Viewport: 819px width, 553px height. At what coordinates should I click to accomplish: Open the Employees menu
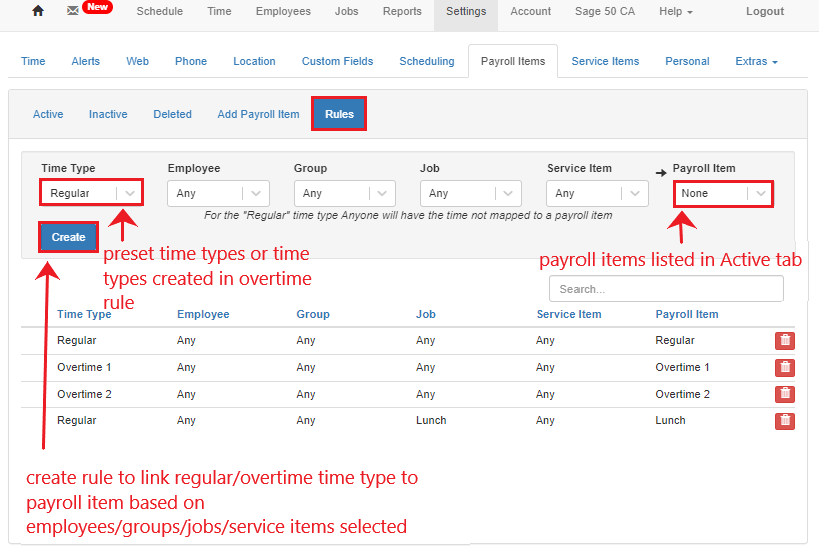point(283,11)
